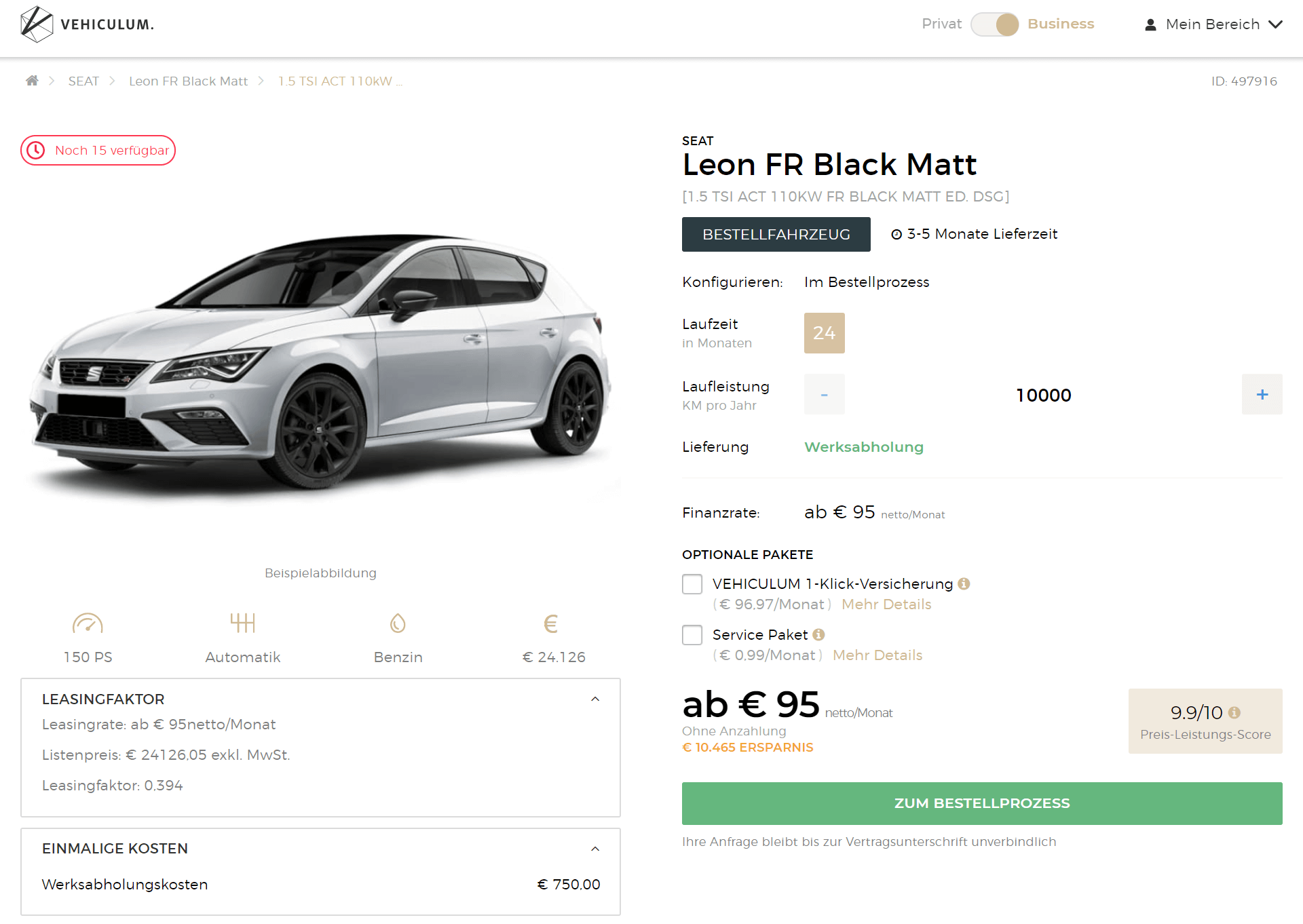
Task: Click info icon beside 1-Klick-Versicherung
Action: 964,583
